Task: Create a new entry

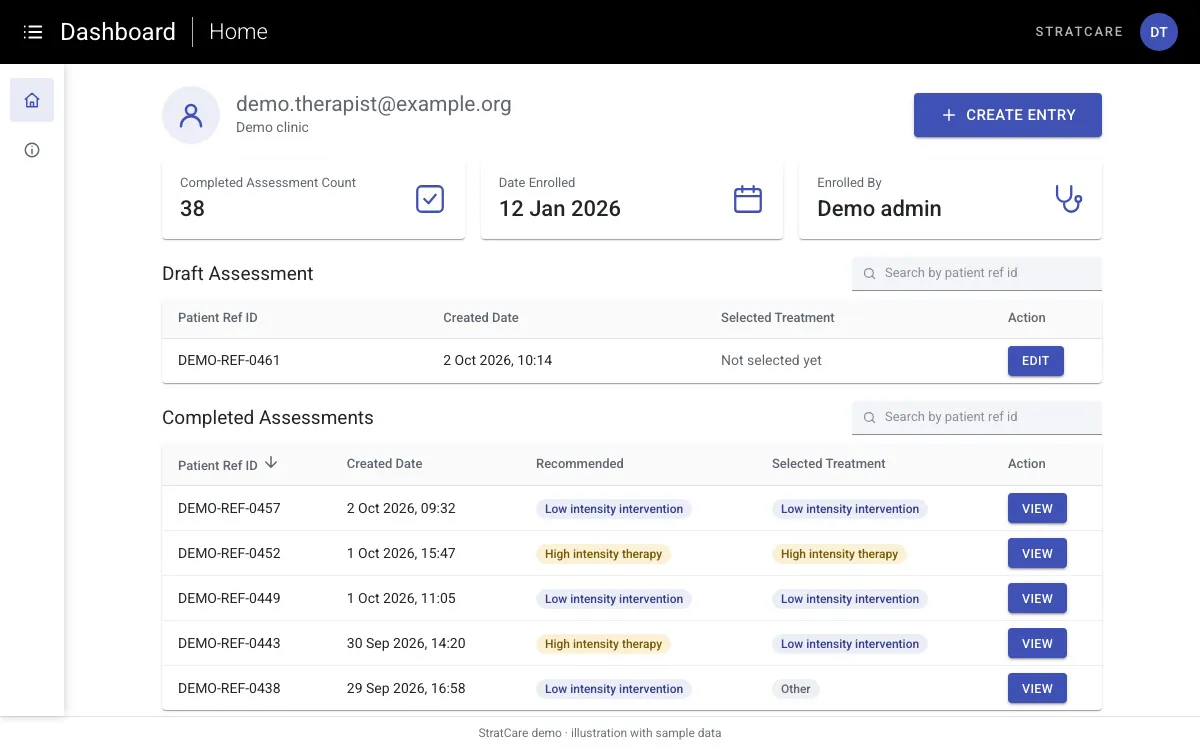Action: pos(1008,115)
